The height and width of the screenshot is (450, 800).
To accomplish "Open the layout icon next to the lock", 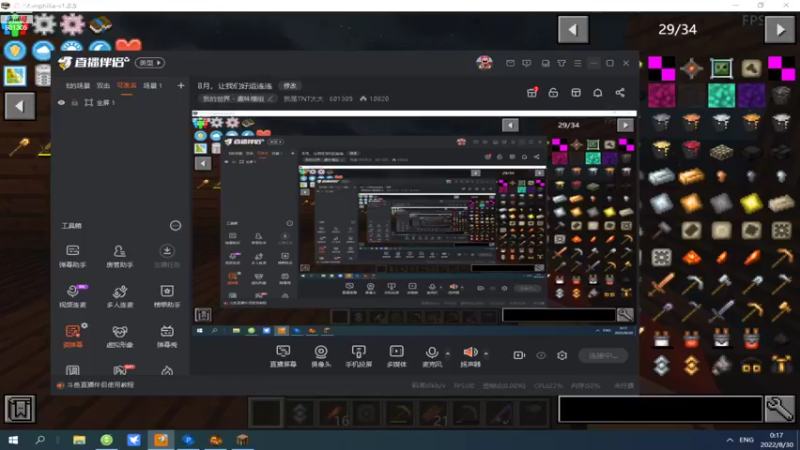I will 576,92.
